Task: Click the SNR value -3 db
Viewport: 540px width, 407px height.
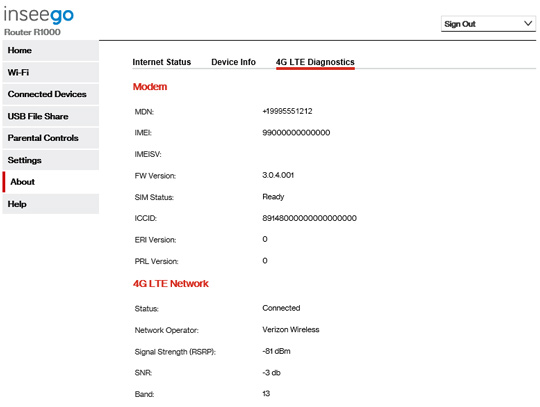Action: point(271,373)
